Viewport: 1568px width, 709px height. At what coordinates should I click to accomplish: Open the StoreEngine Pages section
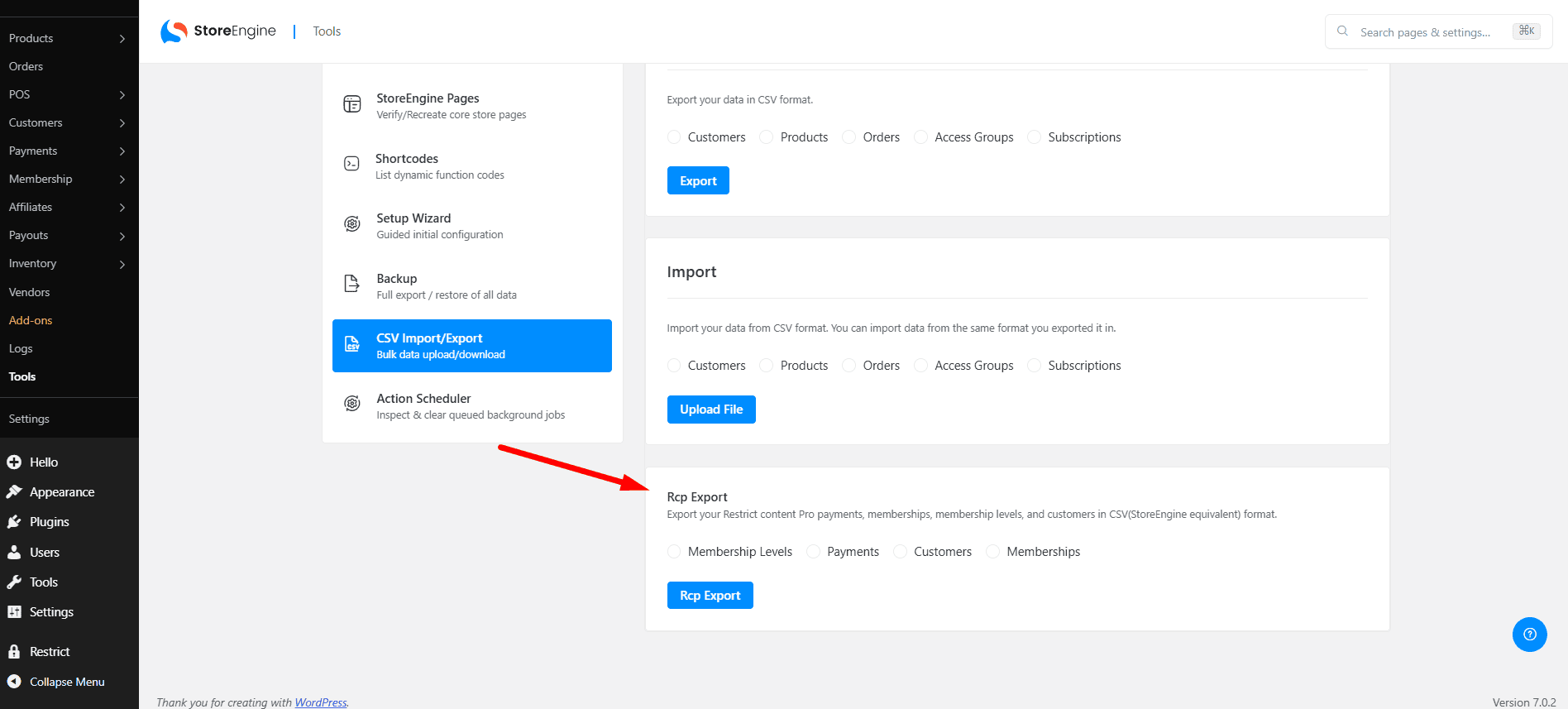click(x=472, y=106)
